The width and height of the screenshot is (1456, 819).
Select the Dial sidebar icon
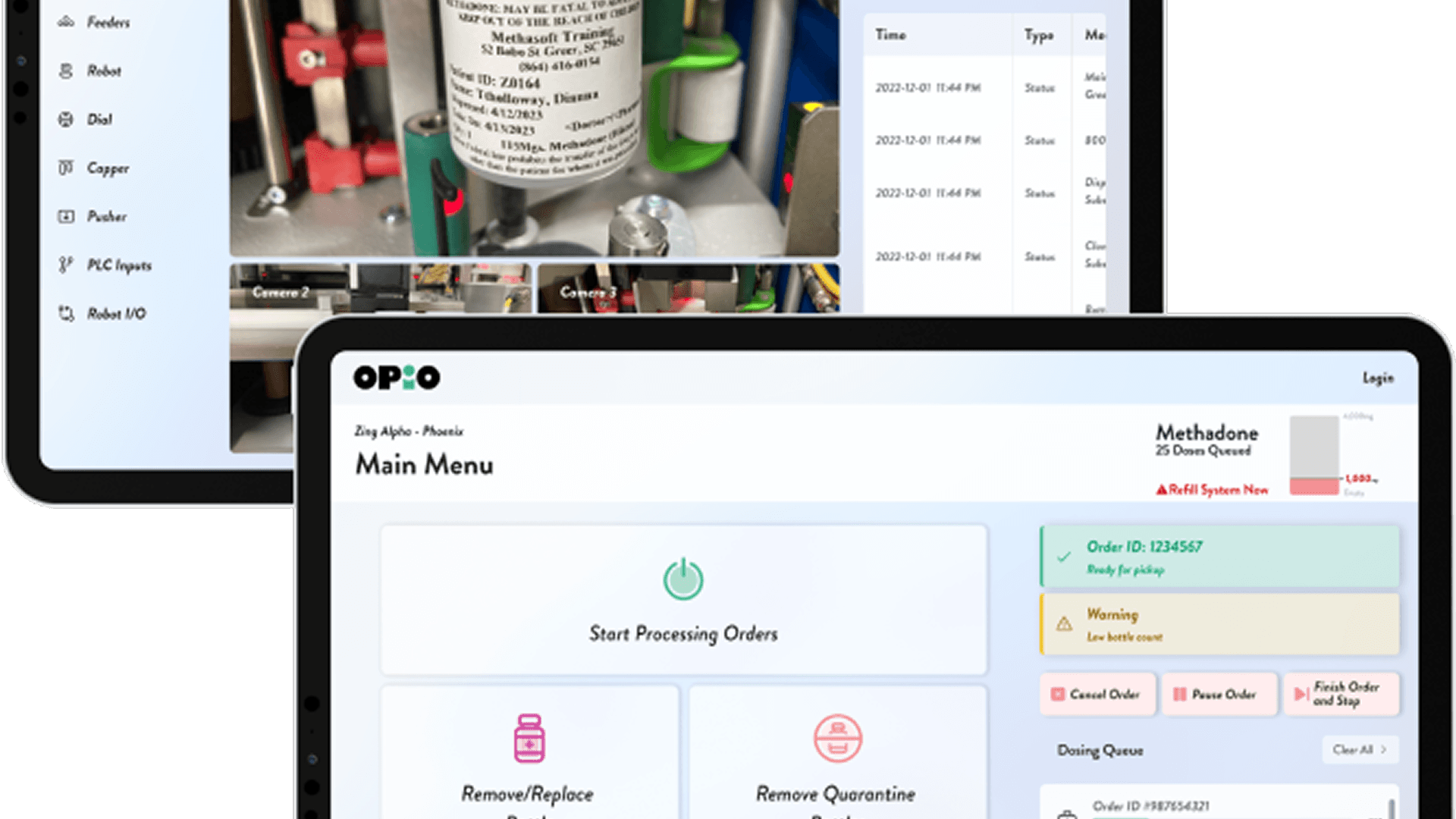66,119
